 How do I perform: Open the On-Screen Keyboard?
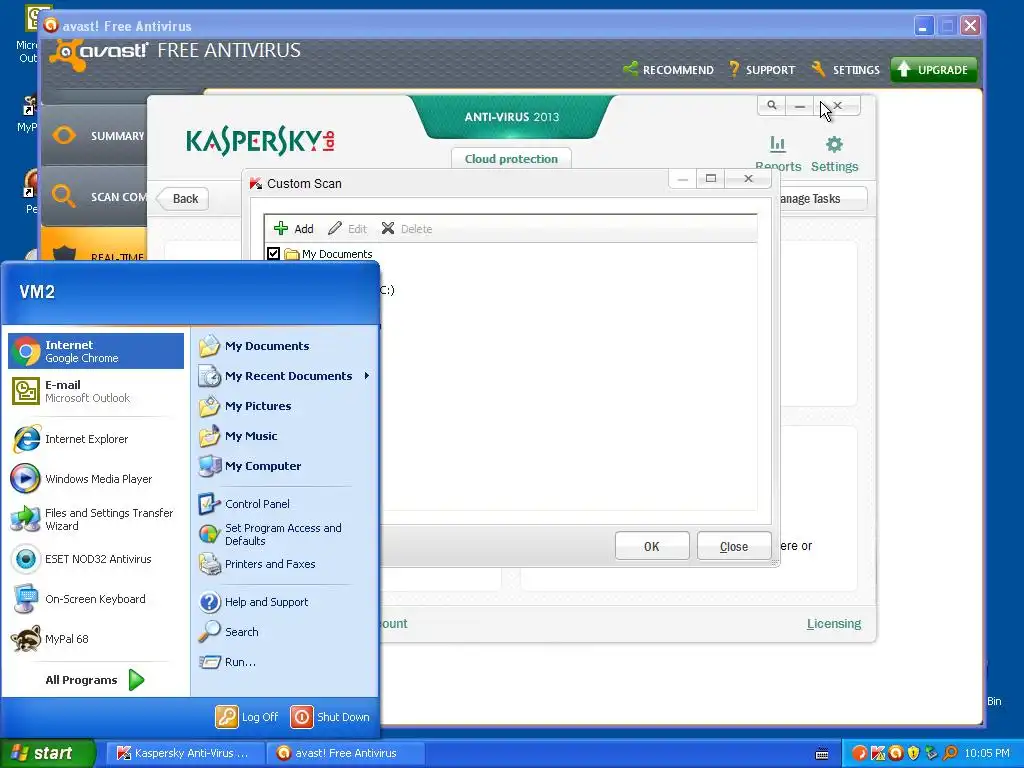pos(96,599)
